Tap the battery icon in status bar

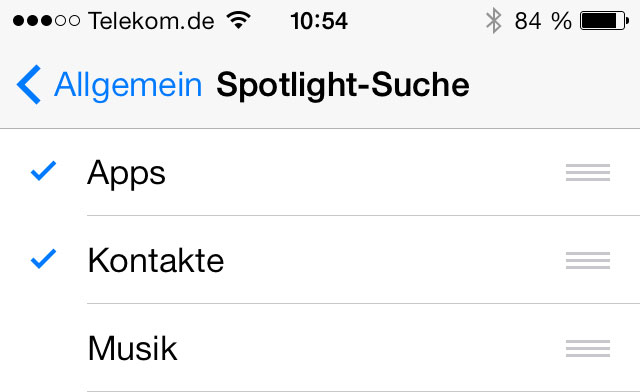604,21
